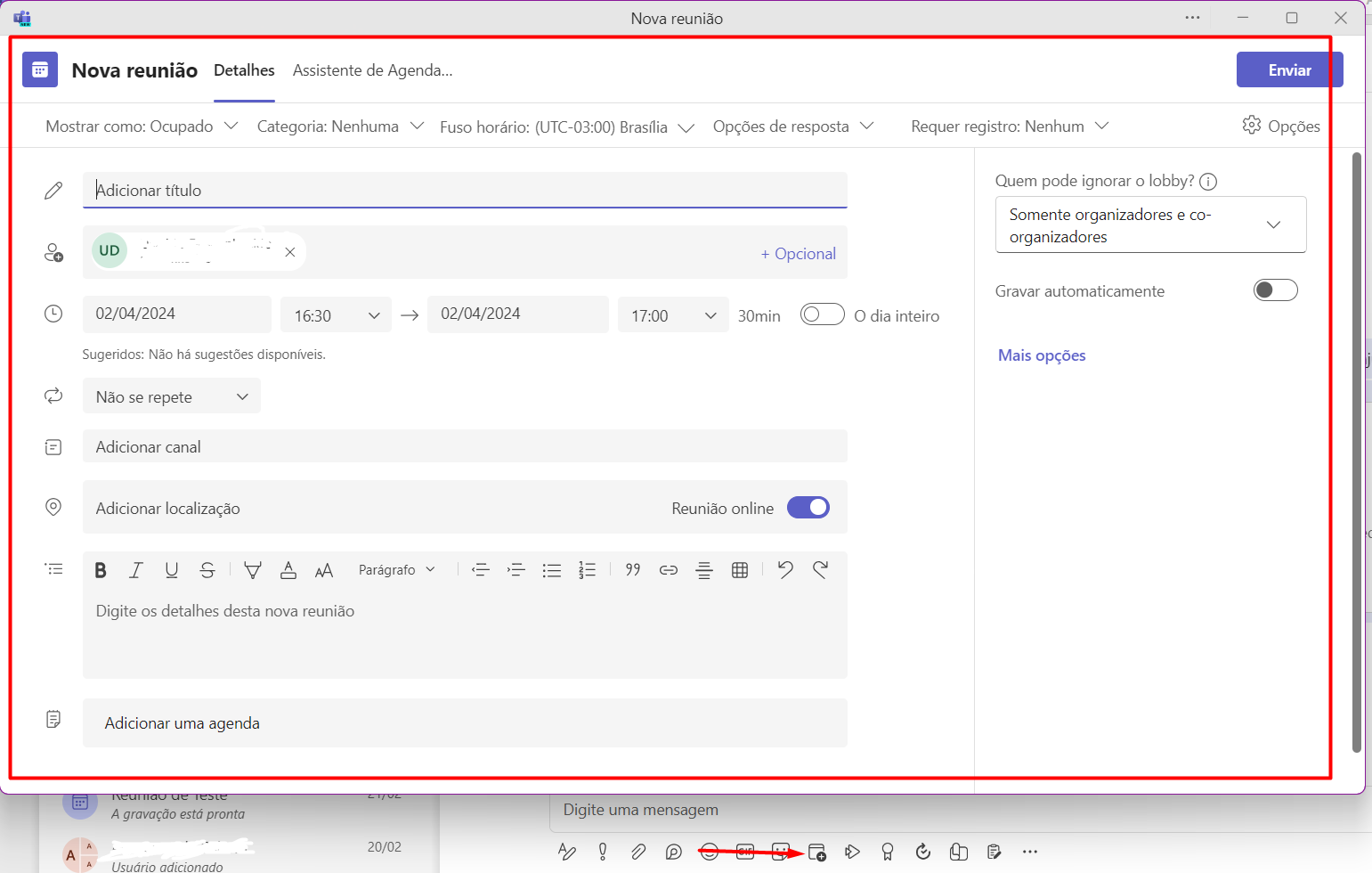Open the 17:00 end time dropdown
This screenshot has width=1372, height=873.
[673, 315]
